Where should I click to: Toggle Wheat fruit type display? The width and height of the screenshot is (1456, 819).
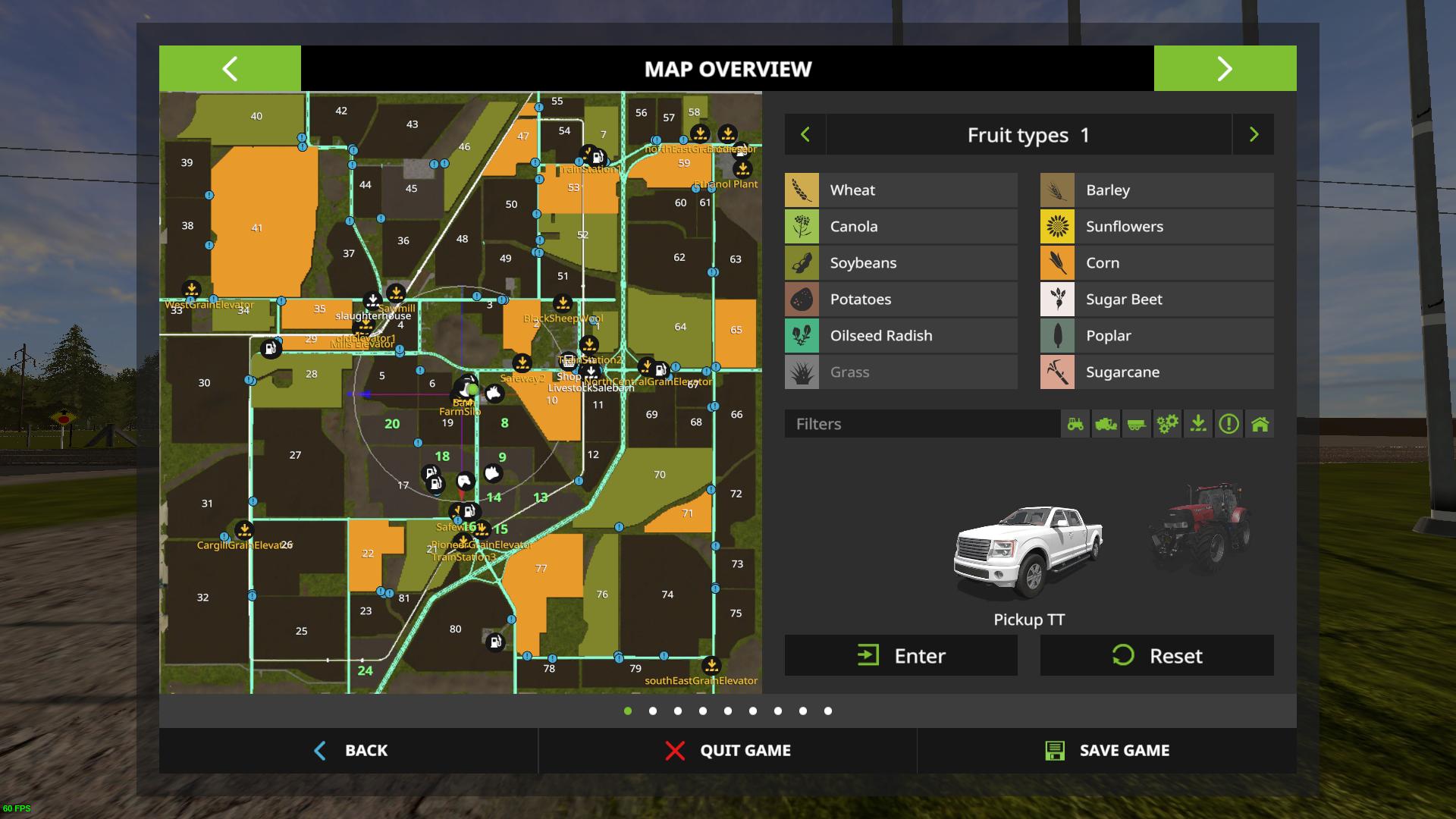pos(901,190)
